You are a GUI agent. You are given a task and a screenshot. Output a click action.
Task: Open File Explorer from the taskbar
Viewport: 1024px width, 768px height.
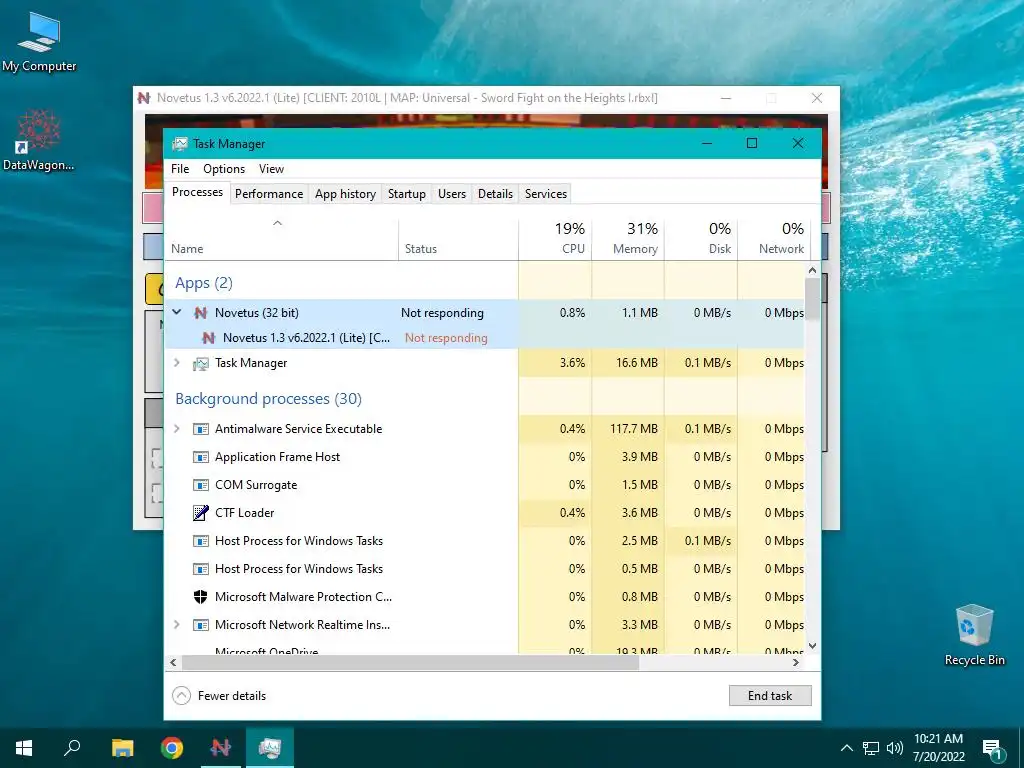122,748
